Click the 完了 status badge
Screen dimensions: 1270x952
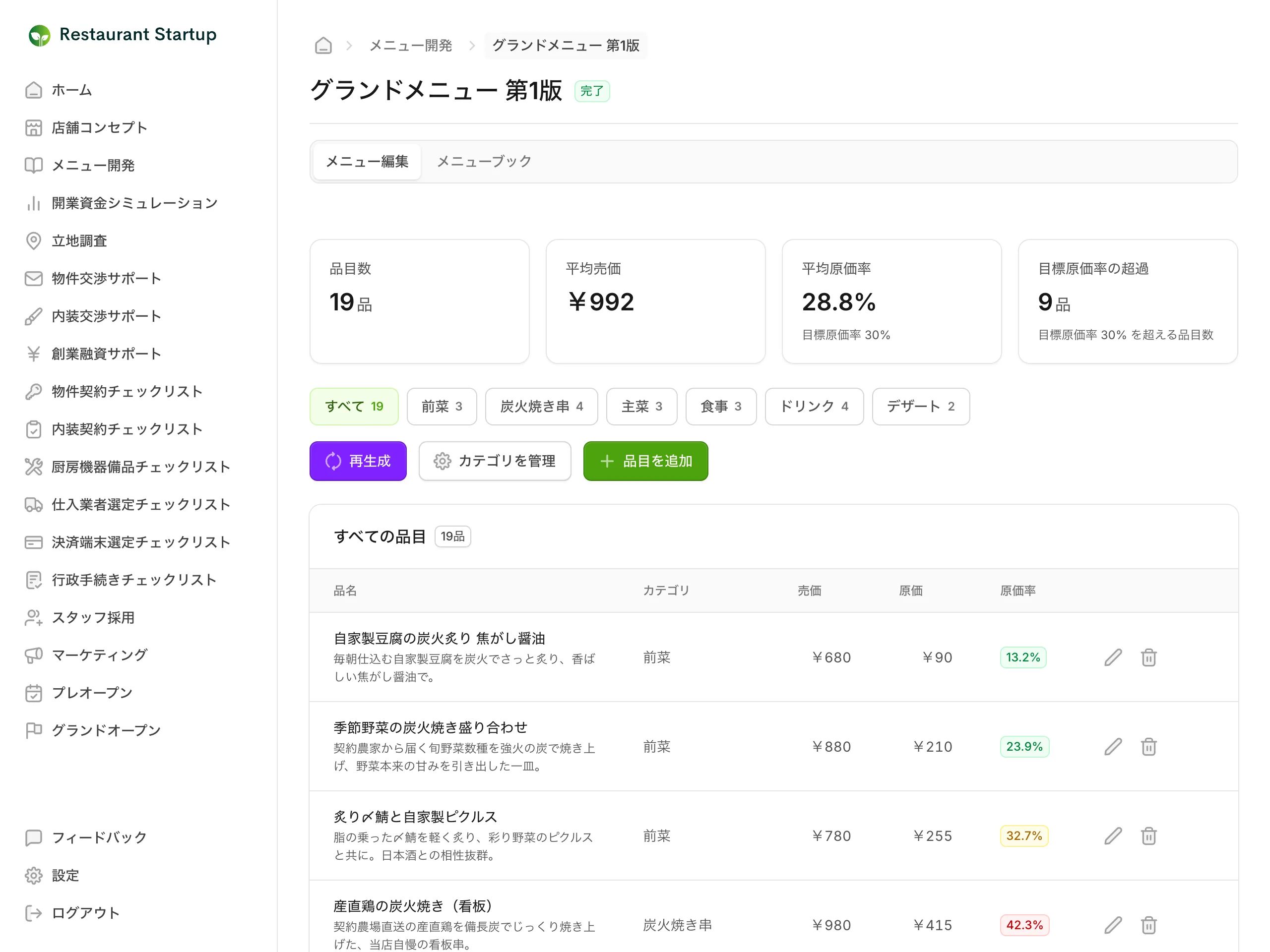592,91
